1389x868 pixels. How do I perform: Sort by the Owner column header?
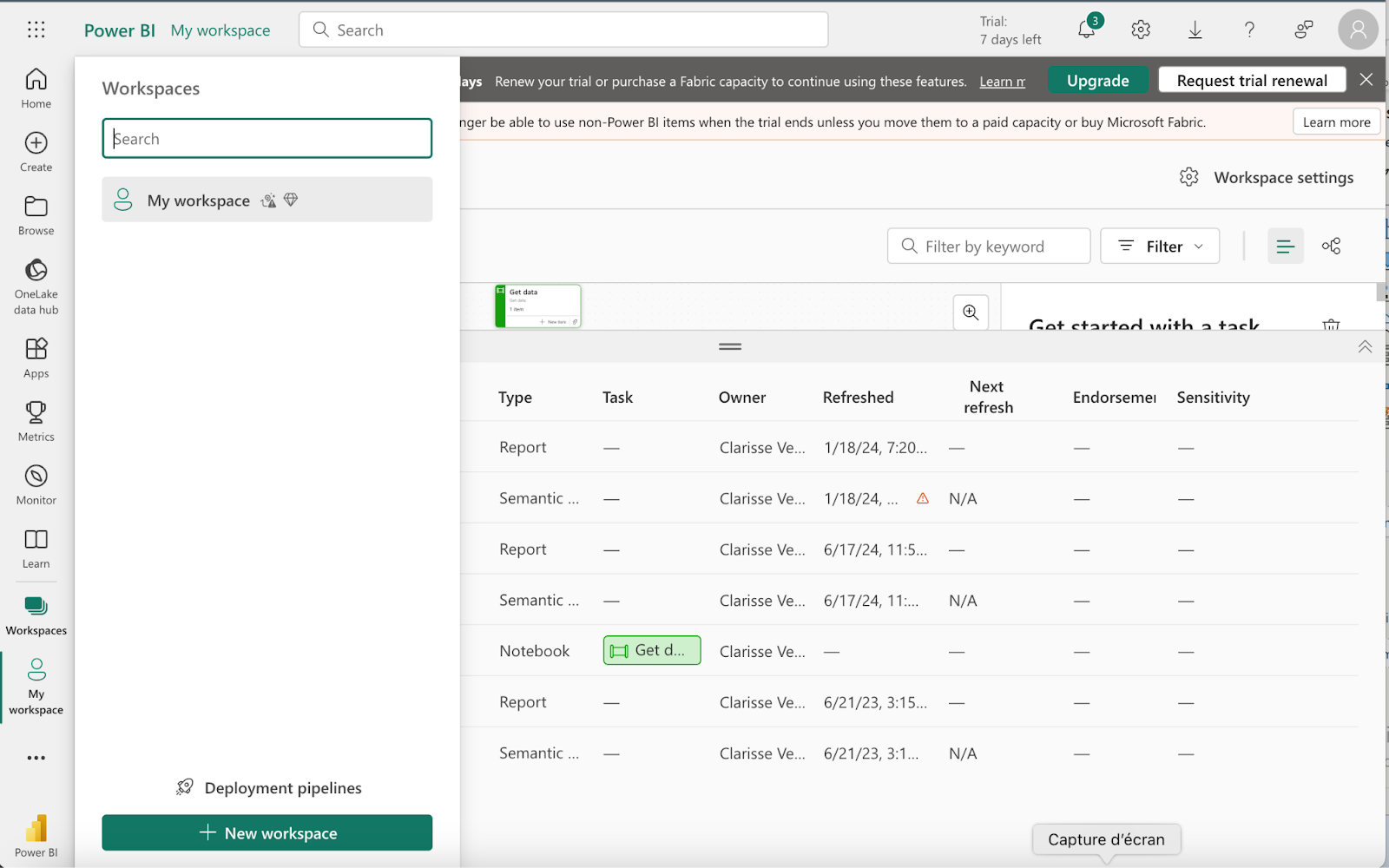pyautogui.click(x=742, y=398)
